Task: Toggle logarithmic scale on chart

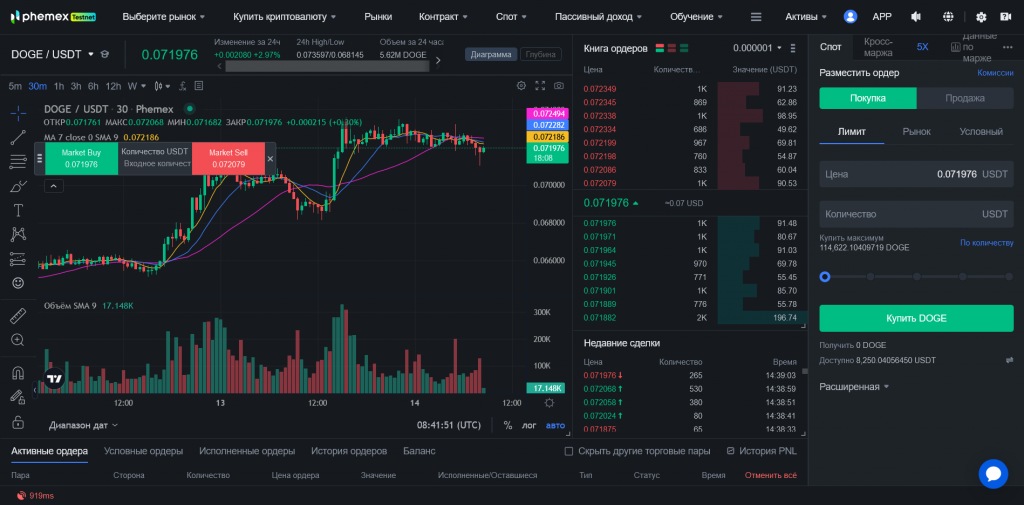Action: 529,425
